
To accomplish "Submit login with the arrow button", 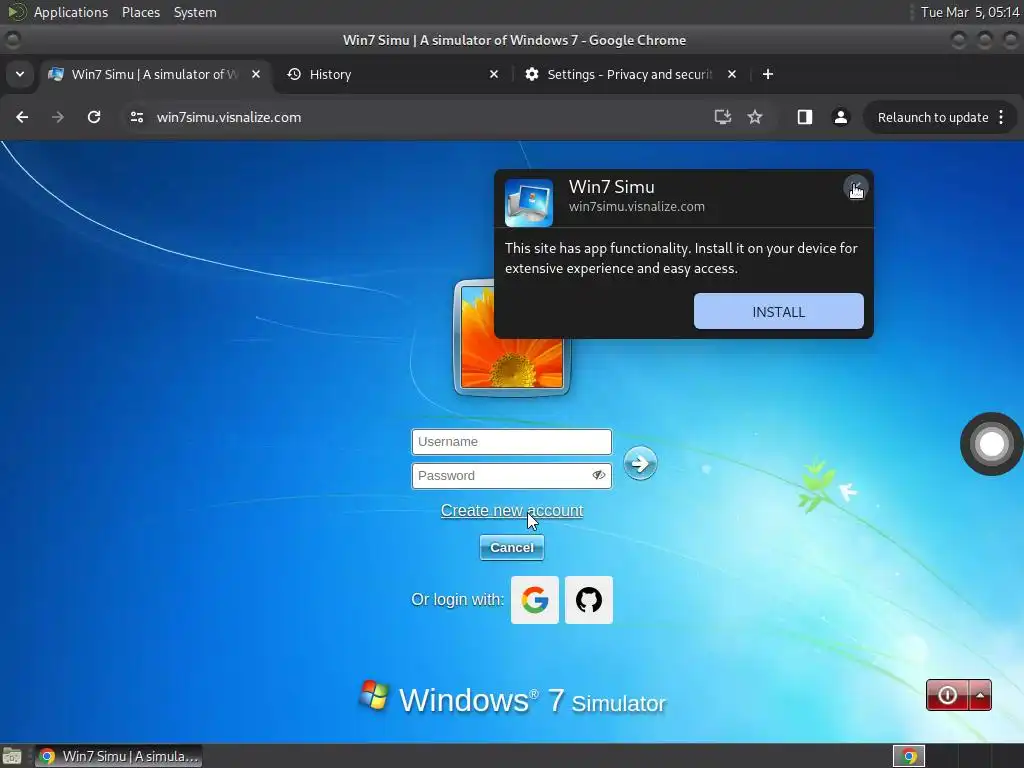I will point(640,464).
